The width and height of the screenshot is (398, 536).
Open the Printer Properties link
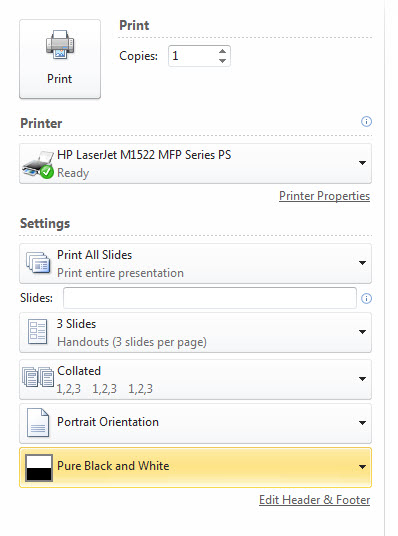[x=324, y=196]
